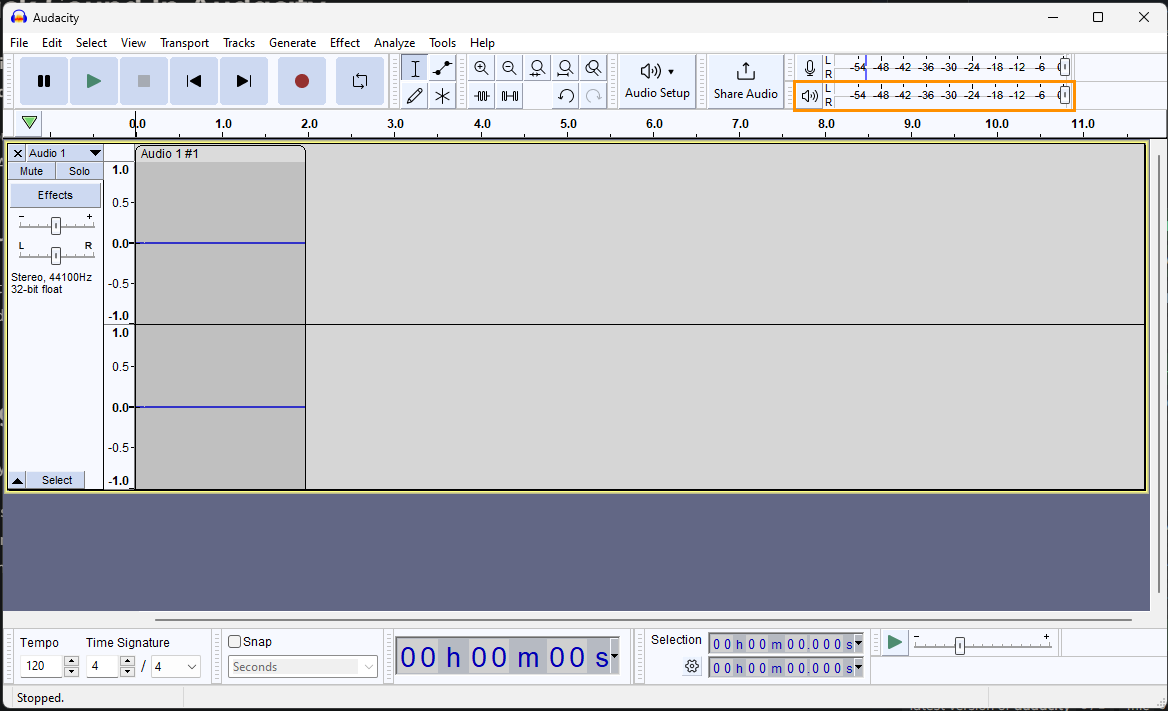
Task: Click the Stop button
Action: click(144, 80)
